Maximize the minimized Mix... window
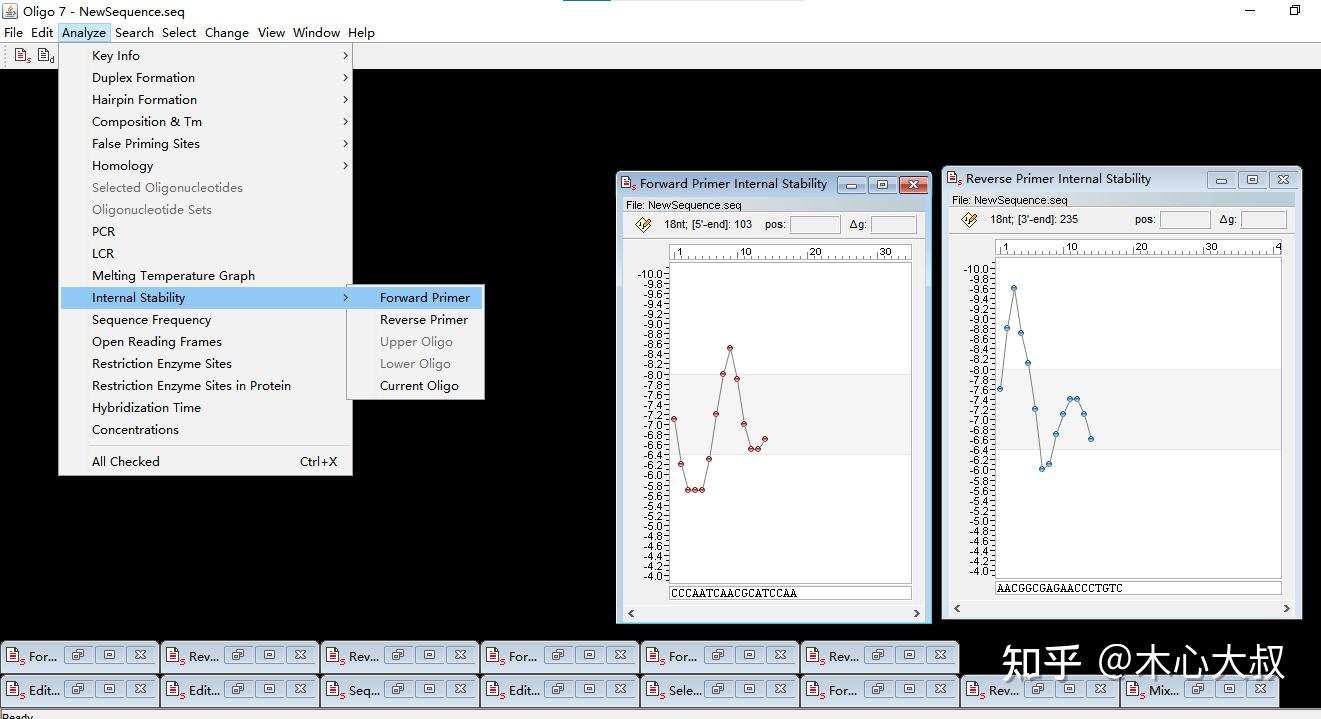The image size is (1321, 719). 1229,689
